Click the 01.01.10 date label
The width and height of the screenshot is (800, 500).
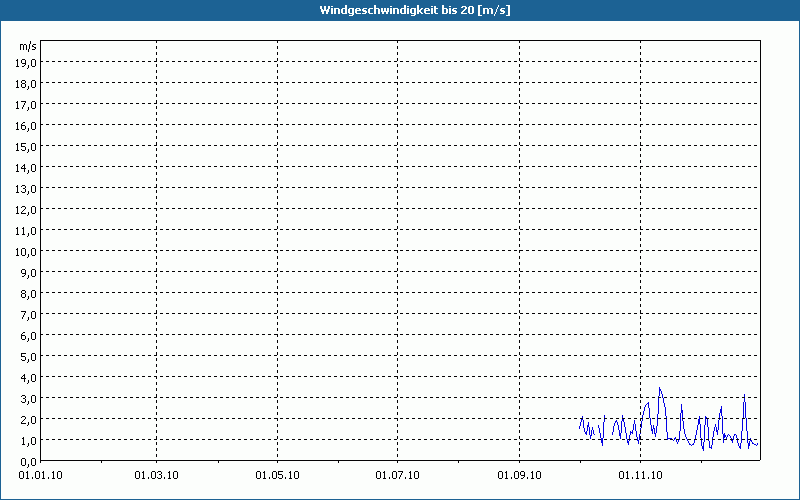[x=40, y=476]
